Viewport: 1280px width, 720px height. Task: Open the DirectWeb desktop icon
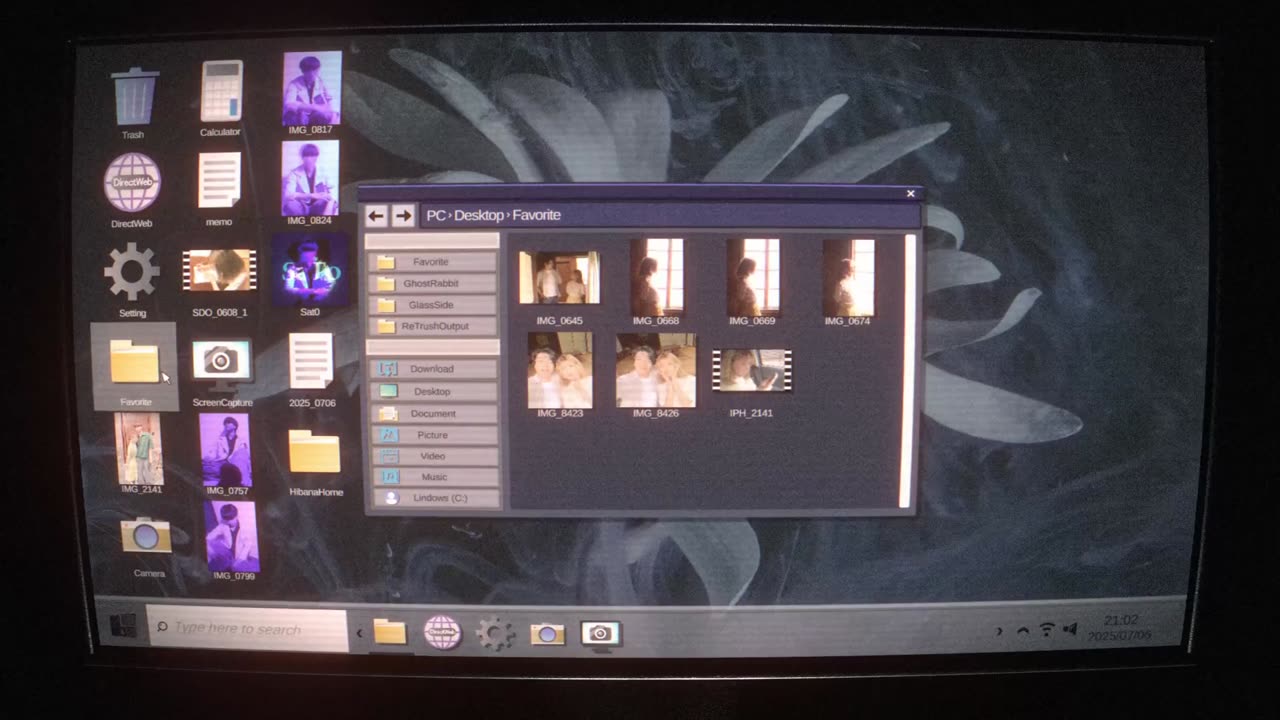131,184
